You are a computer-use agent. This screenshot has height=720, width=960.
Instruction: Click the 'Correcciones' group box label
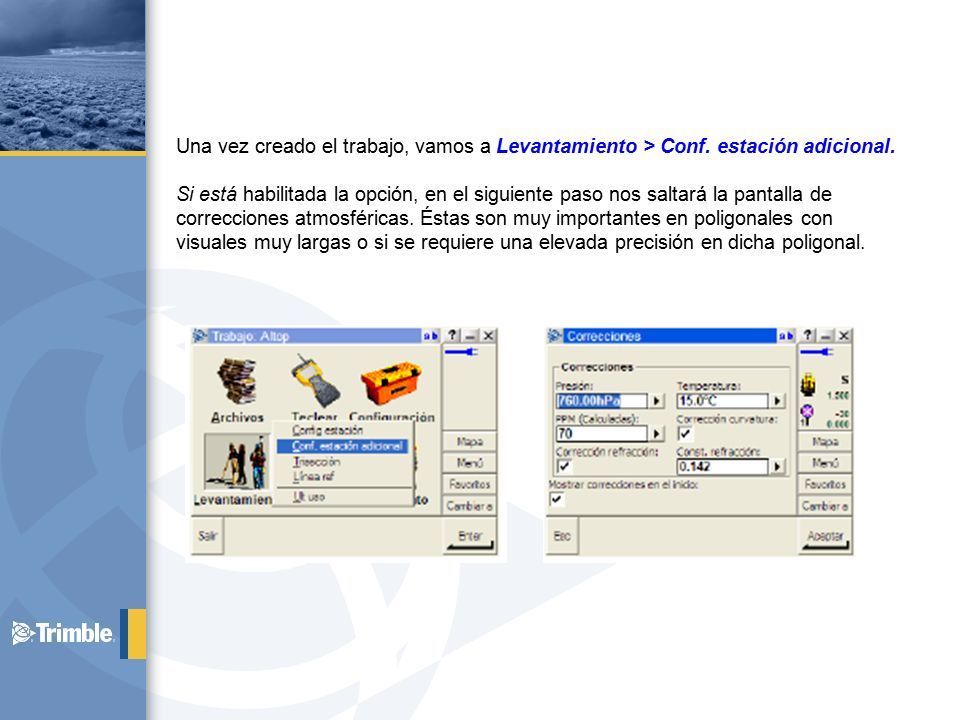[597, 367]
